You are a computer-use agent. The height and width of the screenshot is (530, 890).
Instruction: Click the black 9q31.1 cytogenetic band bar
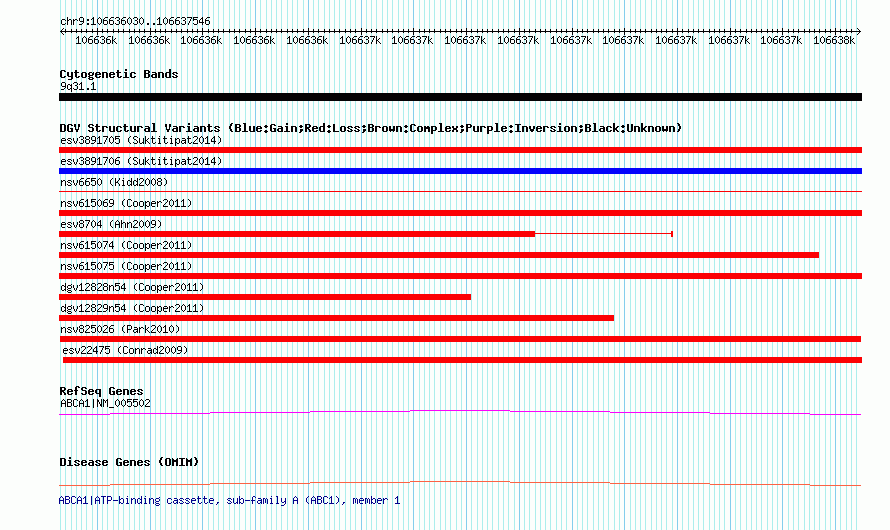[x=460, y=97]
